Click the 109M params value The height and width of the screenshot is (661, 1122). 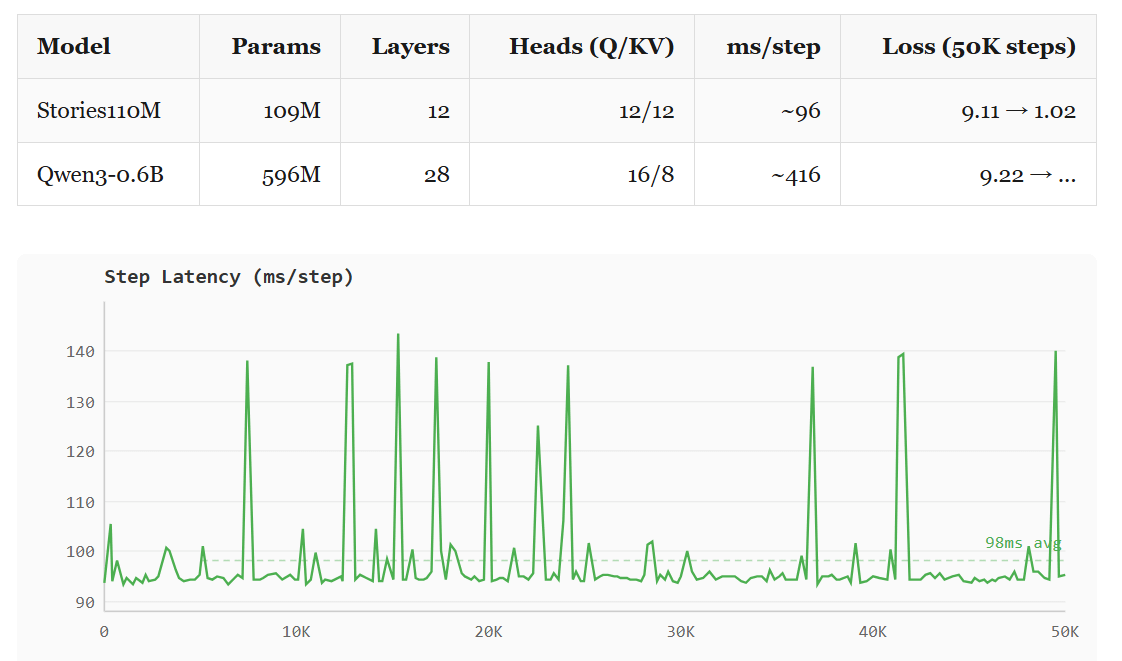pos(292,111)
